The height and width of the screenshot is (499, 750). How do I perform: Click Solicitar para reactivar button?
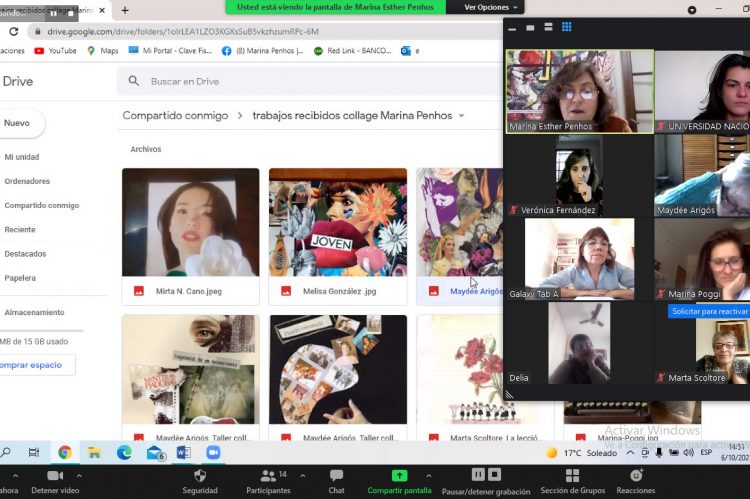(708, 312)
